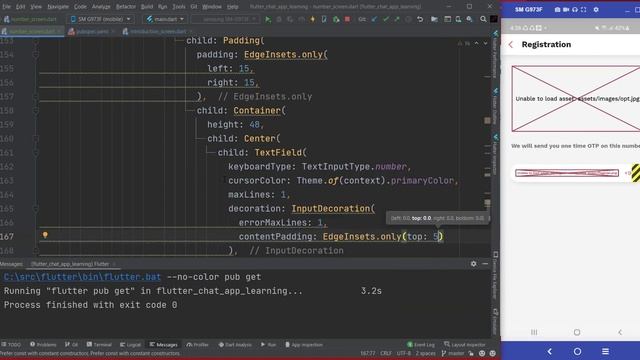Open the Layout Inspector panel

coord(465,344)
